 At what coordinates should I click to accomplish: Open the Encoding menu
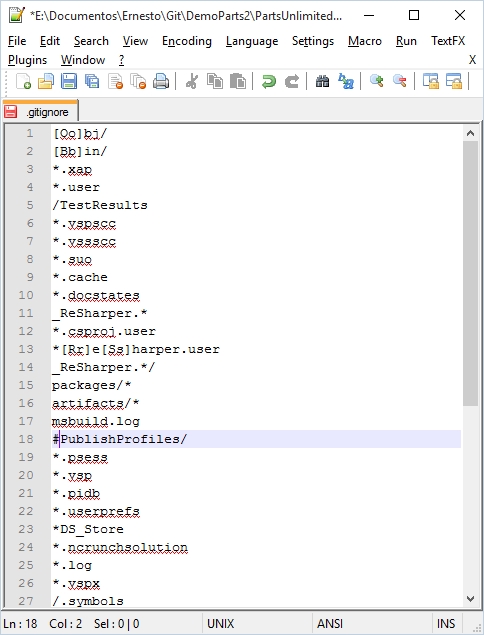[187, 41]
